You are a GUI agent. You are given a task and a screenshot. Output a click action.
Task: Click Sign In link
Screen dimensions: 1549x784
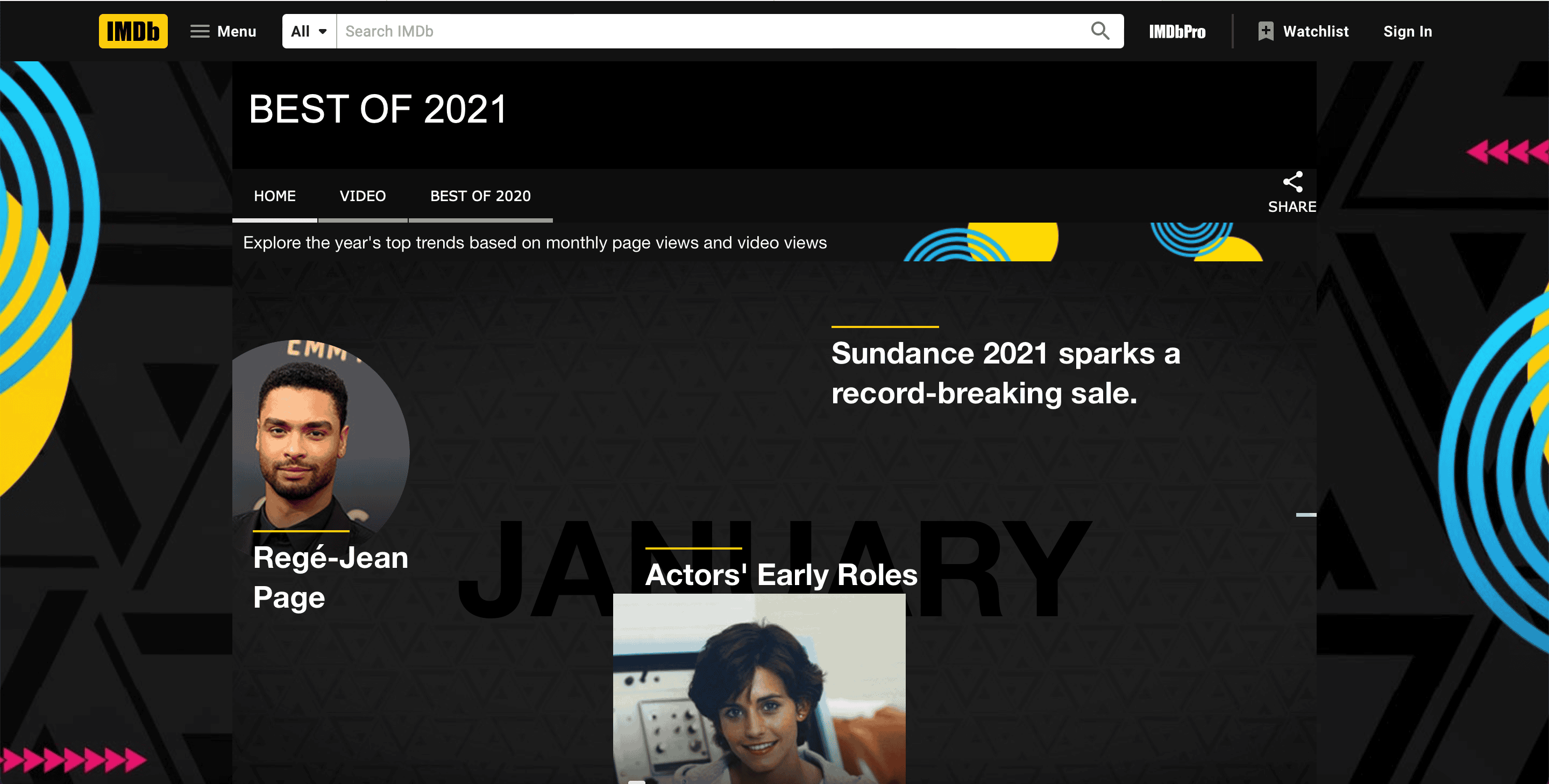(x=1407, y=31)
